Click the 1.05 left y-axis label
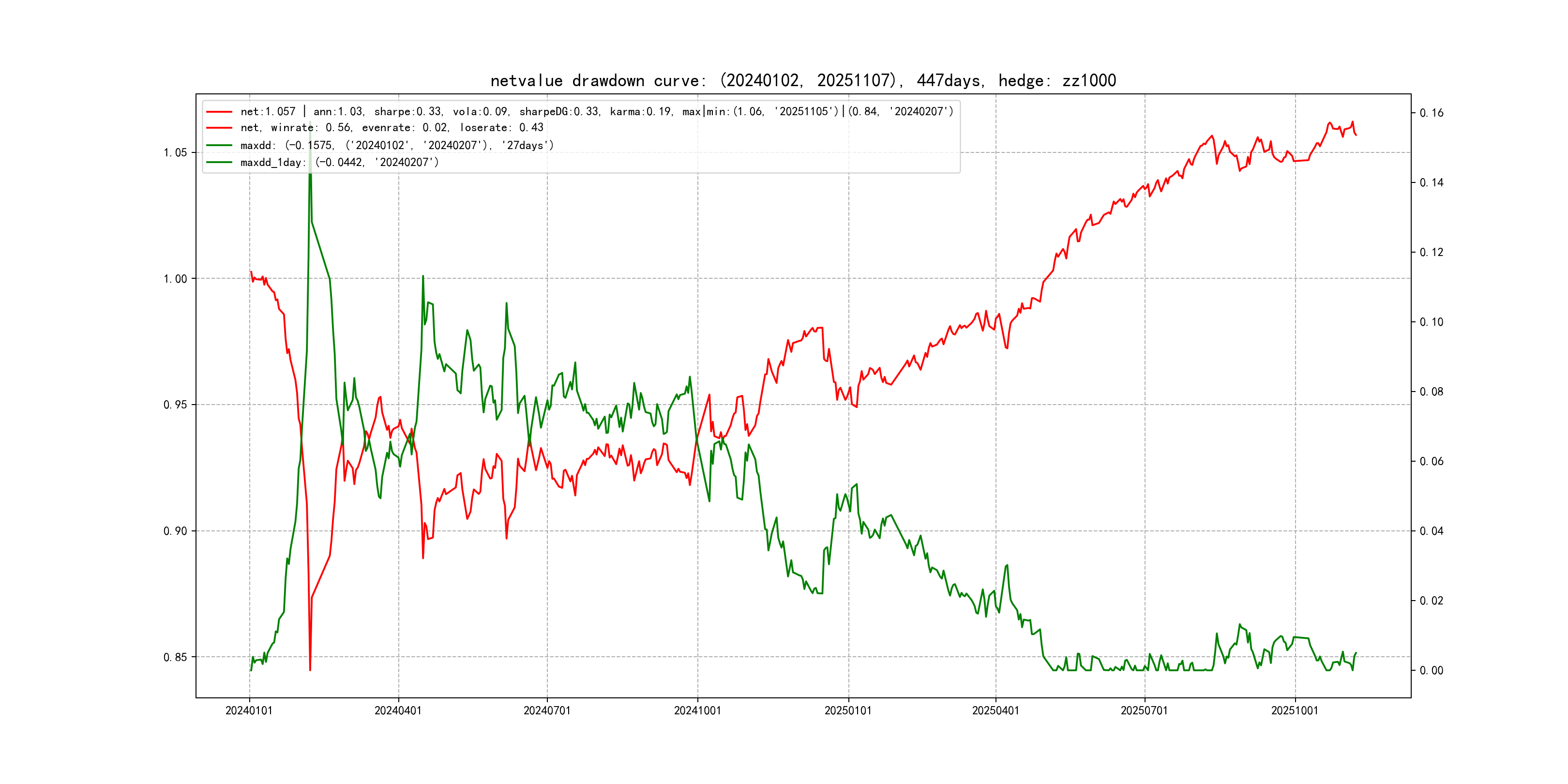 click(x=175, y=153)
